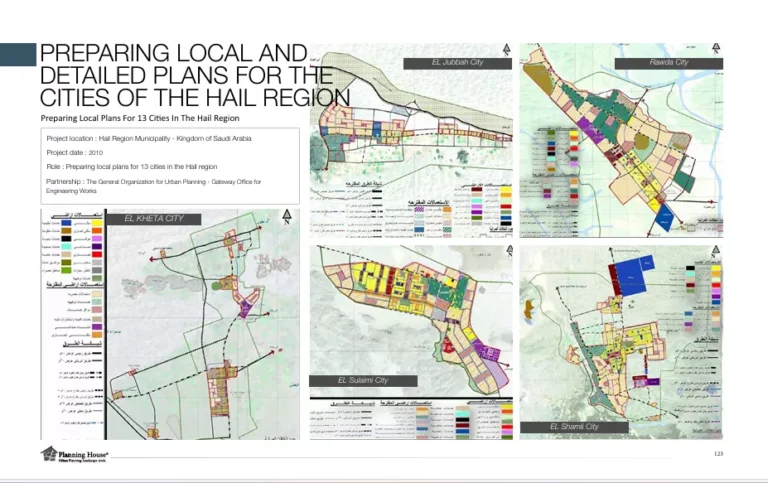Select the 'EL Shamli City' label
768x483 pixels.
pyautogui.click(x=574, y=427)
